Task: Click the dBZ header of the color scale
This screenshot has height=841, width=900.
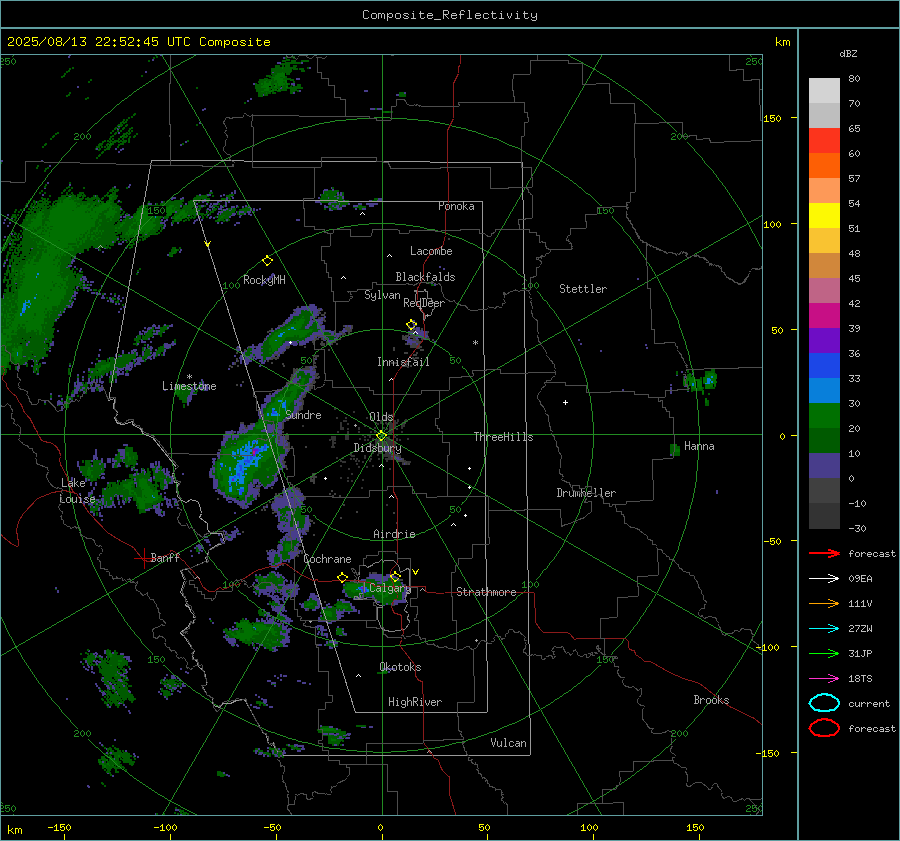Action: (x=848, y=54)
